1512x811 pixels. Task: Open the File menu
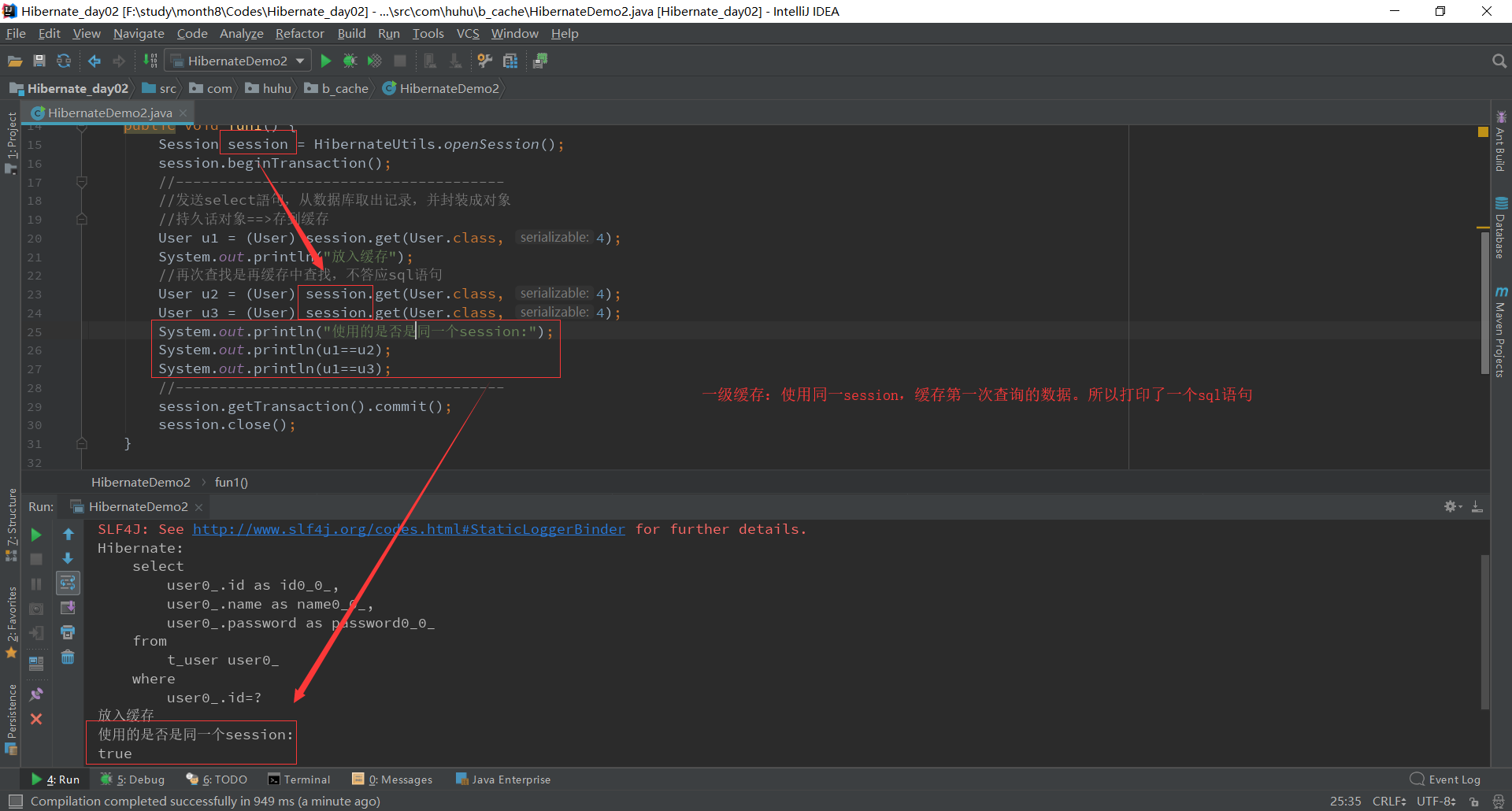point(16,33)
